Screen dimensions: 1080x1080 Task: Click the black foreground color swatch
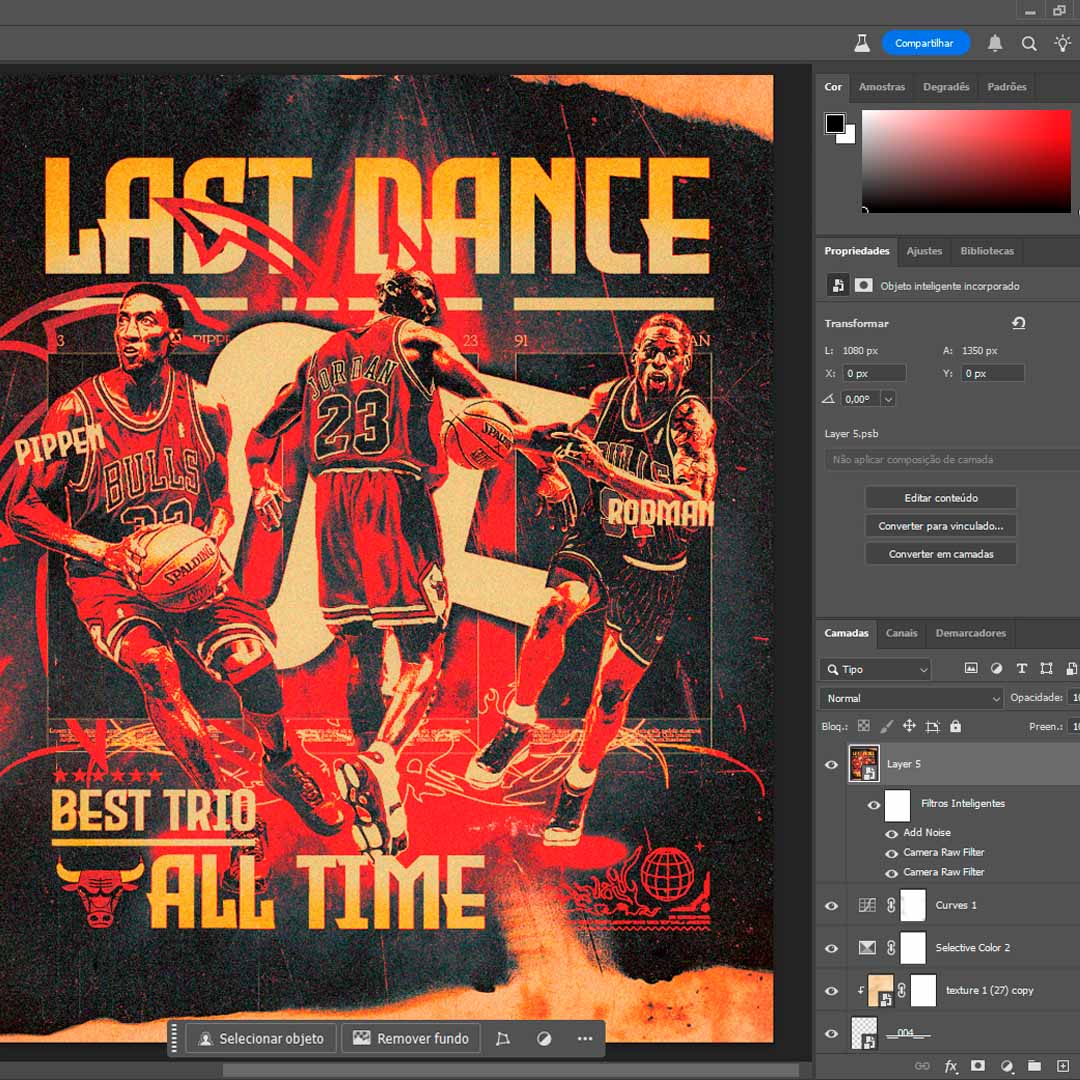[x=835, y=124]
